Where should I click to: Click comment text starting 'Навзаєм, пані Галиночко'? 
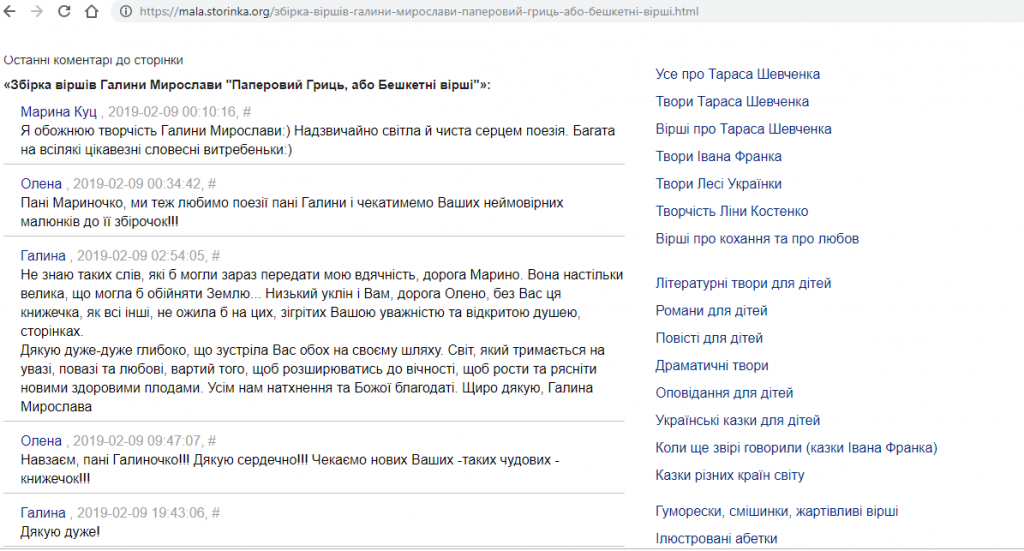click(x=290, y=469)
